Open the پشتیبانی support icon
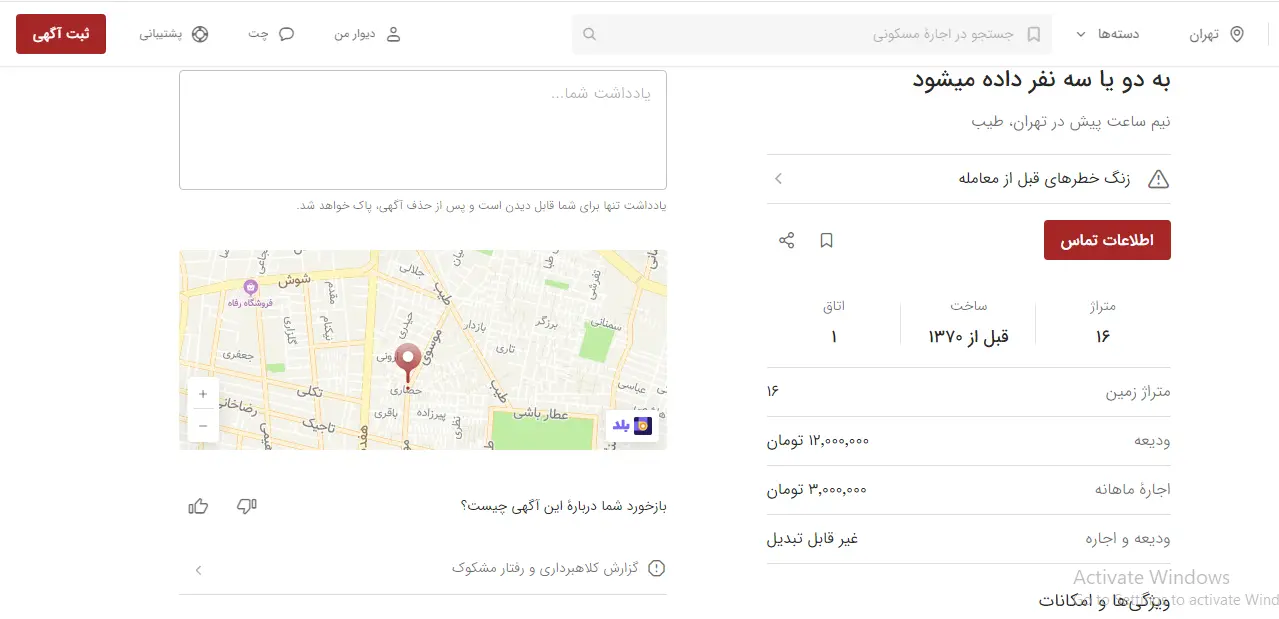Viewport: 1279px width, 619px height. (200, 33)
